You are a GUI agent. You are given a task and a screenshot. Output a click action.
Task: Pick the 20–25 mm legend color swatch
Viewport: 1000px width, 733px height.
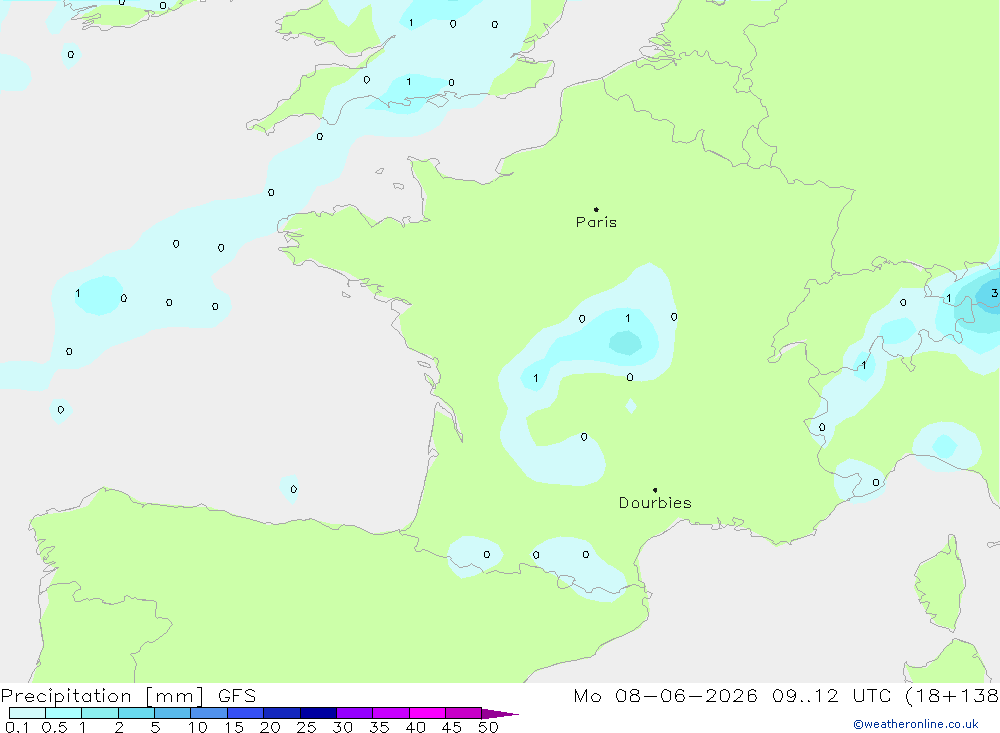pos(282,713)
